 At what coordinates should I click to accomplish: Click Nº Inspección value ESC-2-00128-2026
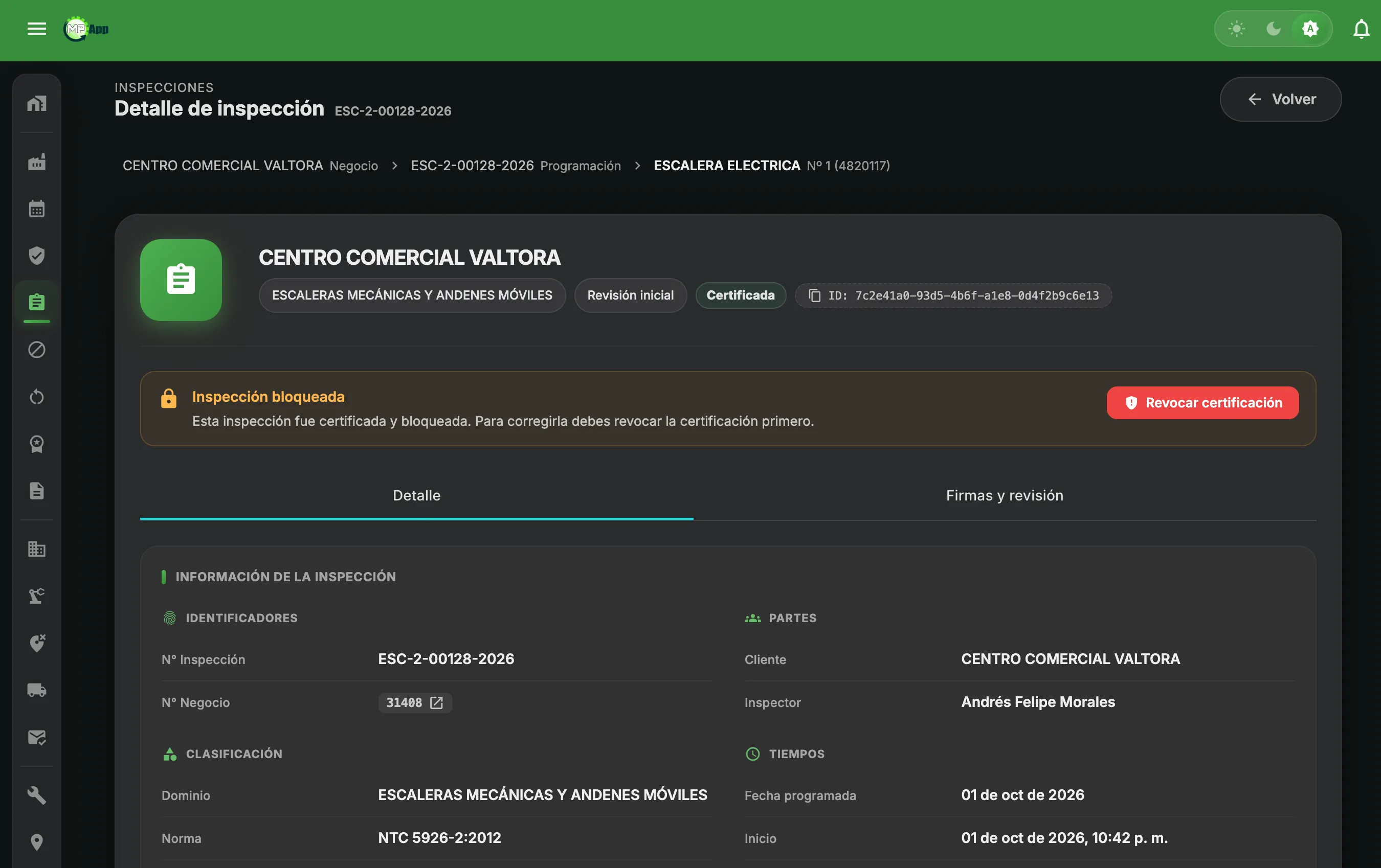pyautogui.click(x=446, y=659)
